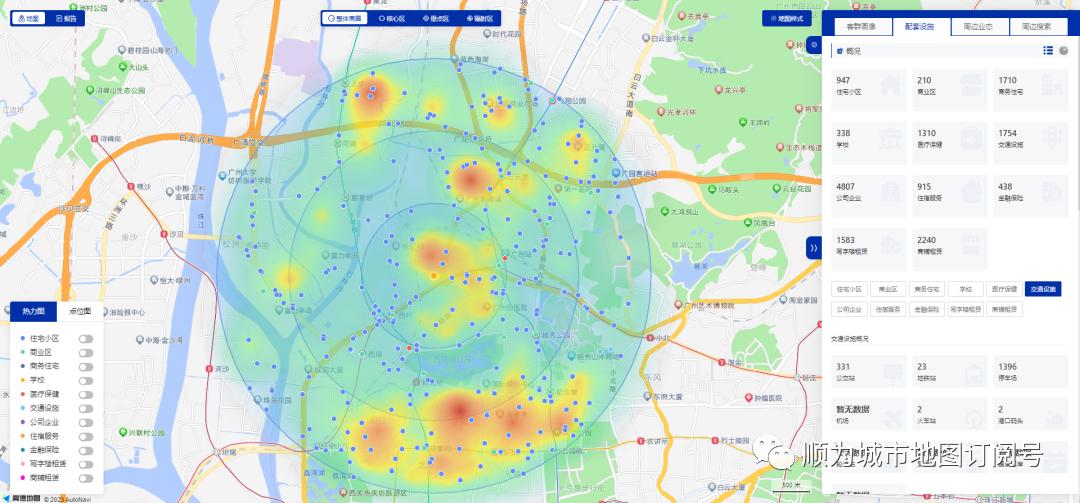
Task: Click the 947 住宅小区 stat card
Action: [869, 90]
